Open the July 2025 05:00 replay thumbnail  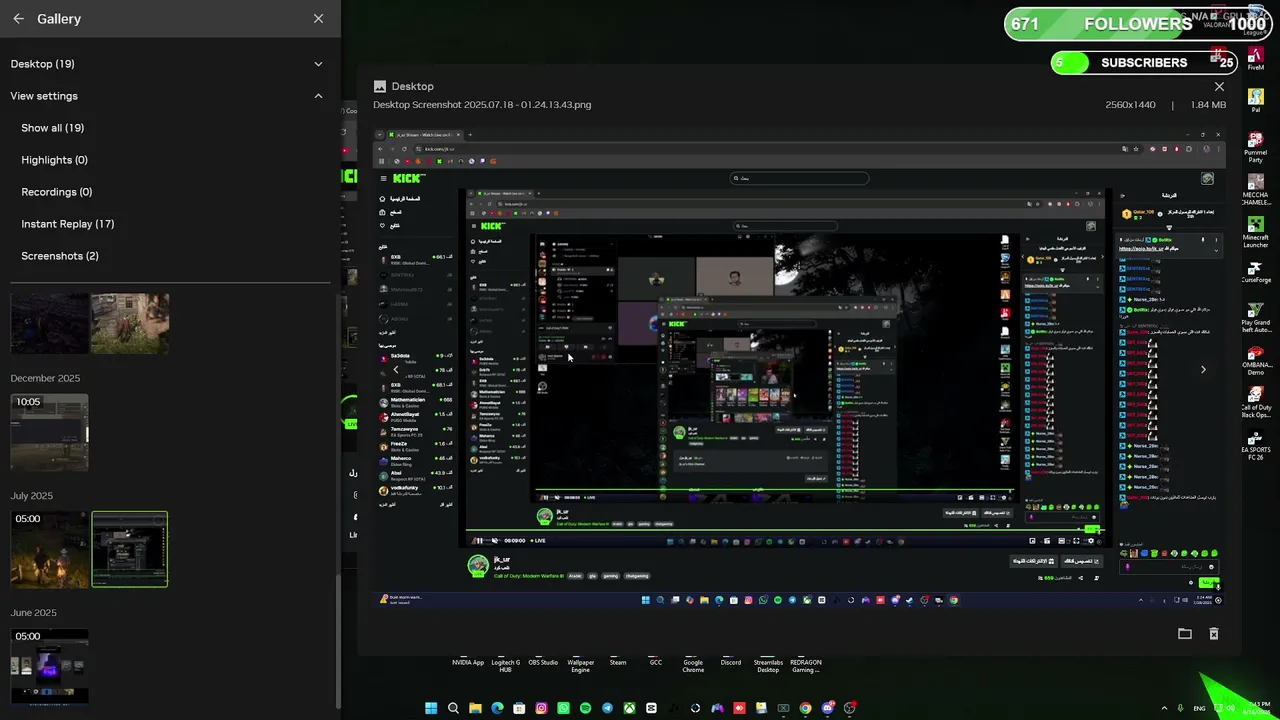point(49,549)
